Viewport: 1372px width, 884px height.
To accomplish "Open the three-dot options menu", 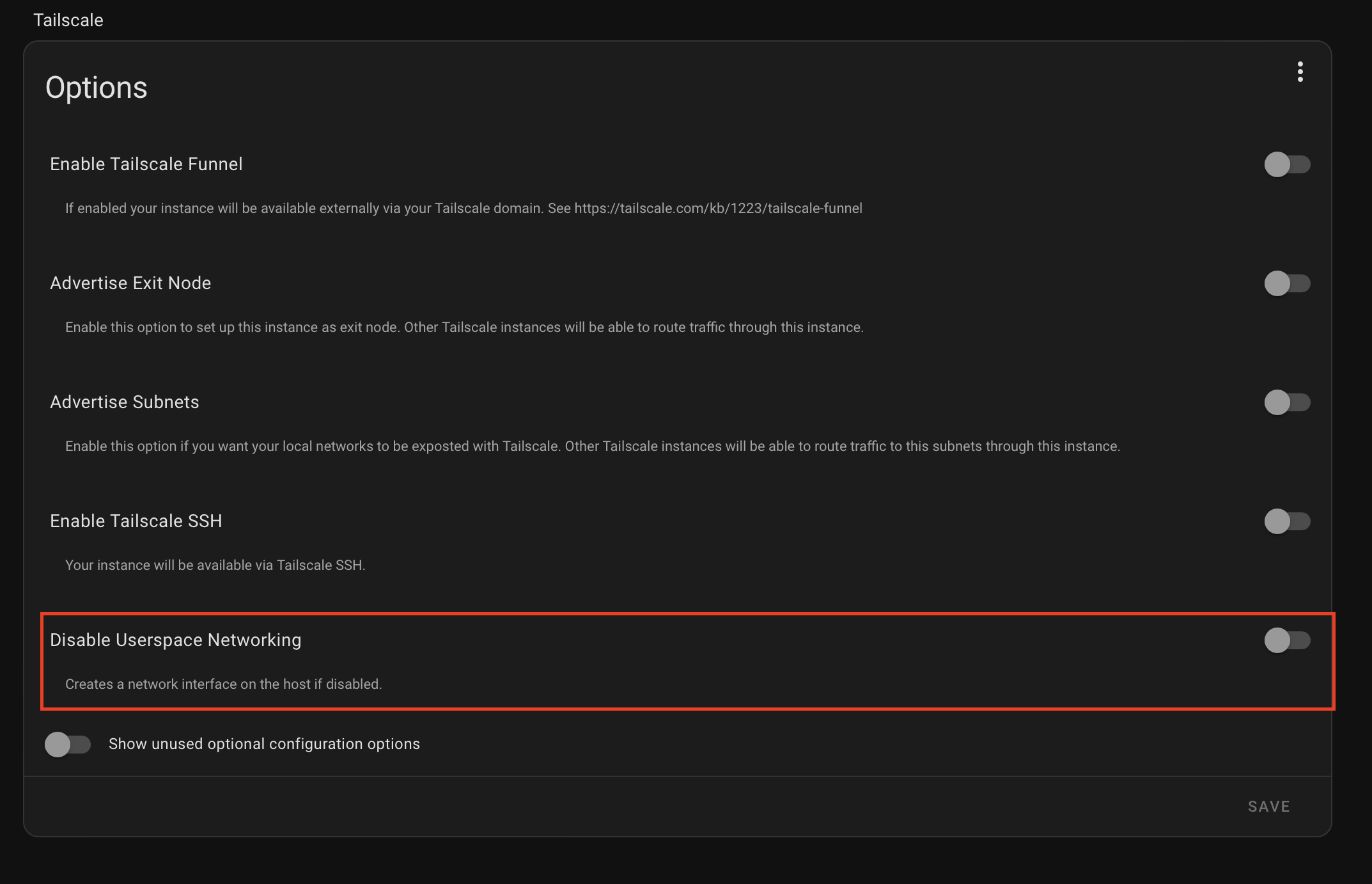I will 1300,72.
